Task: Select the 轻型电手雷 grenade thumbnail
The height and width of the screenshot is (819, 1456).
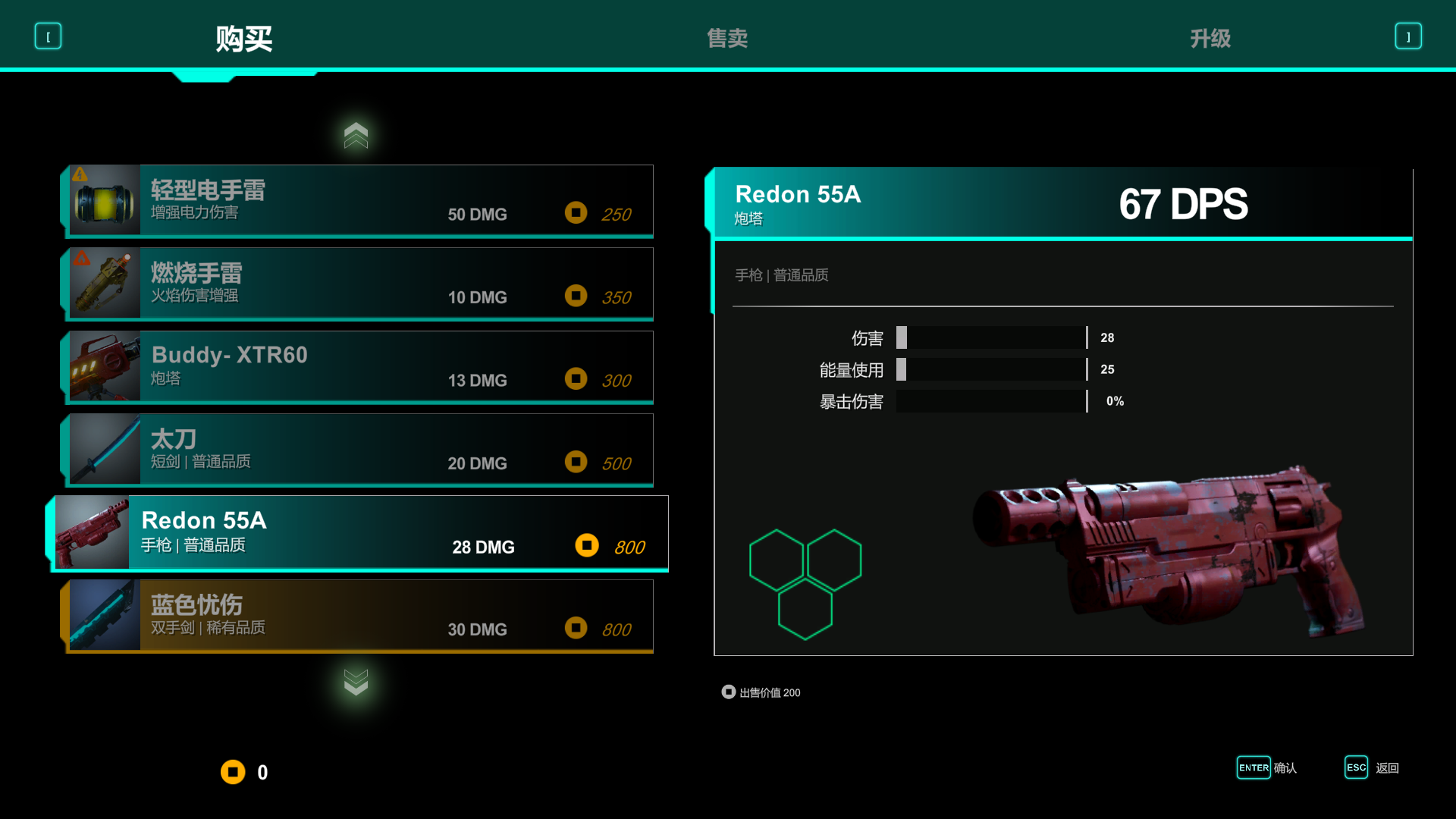Action: pyautogui.click(x=105, y=200)
